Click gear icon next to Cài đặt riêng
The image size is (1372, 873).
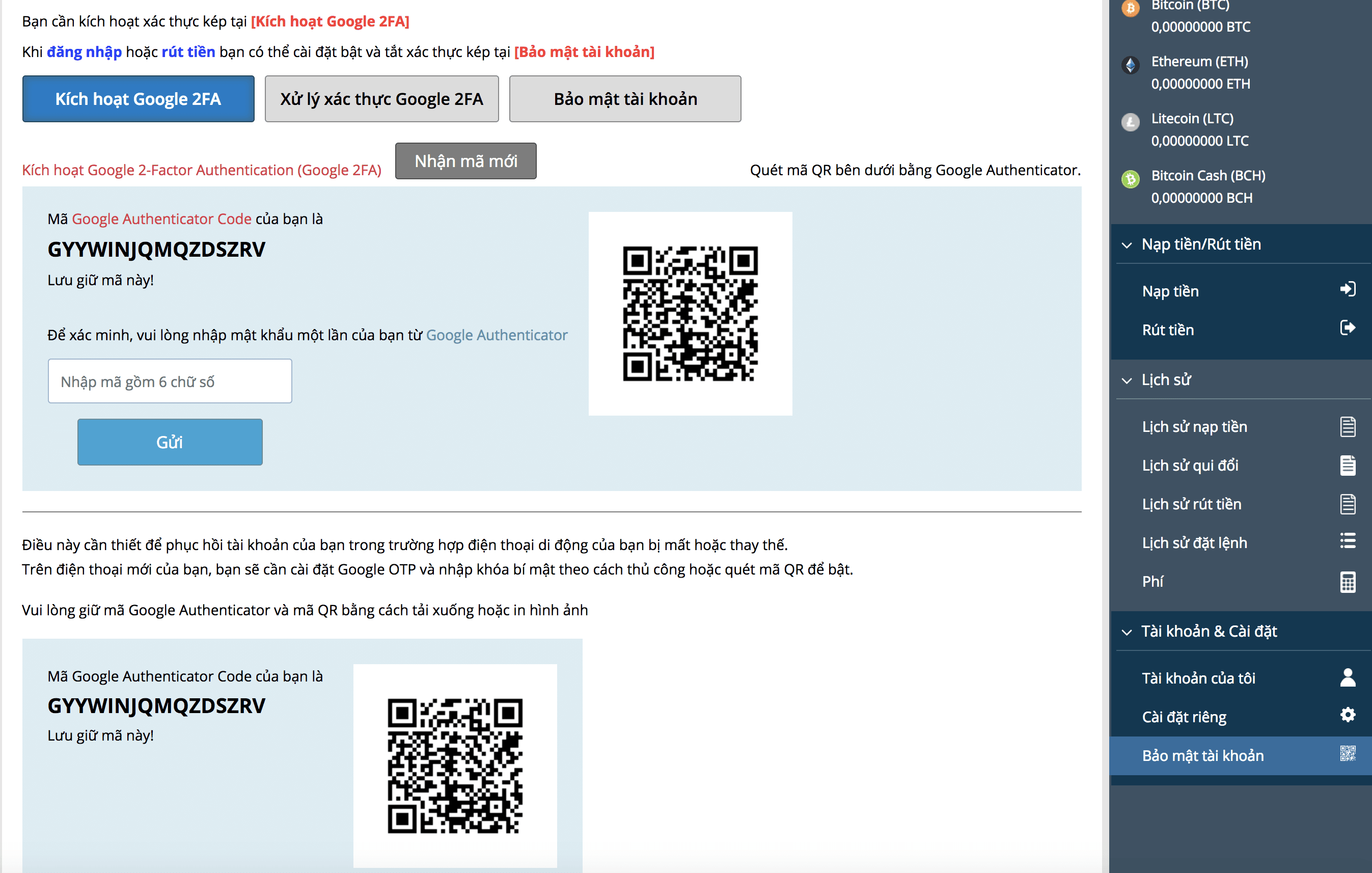pyautogui.click(x=1348, y=715)
